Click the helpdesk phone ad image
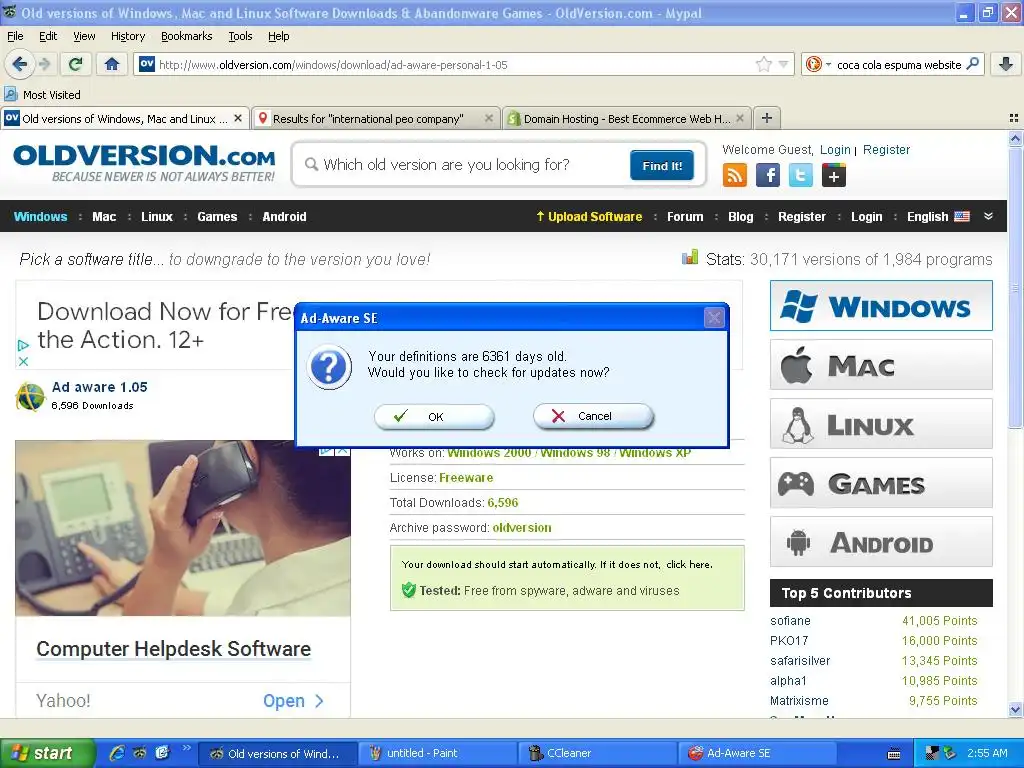 coord(183,528)
